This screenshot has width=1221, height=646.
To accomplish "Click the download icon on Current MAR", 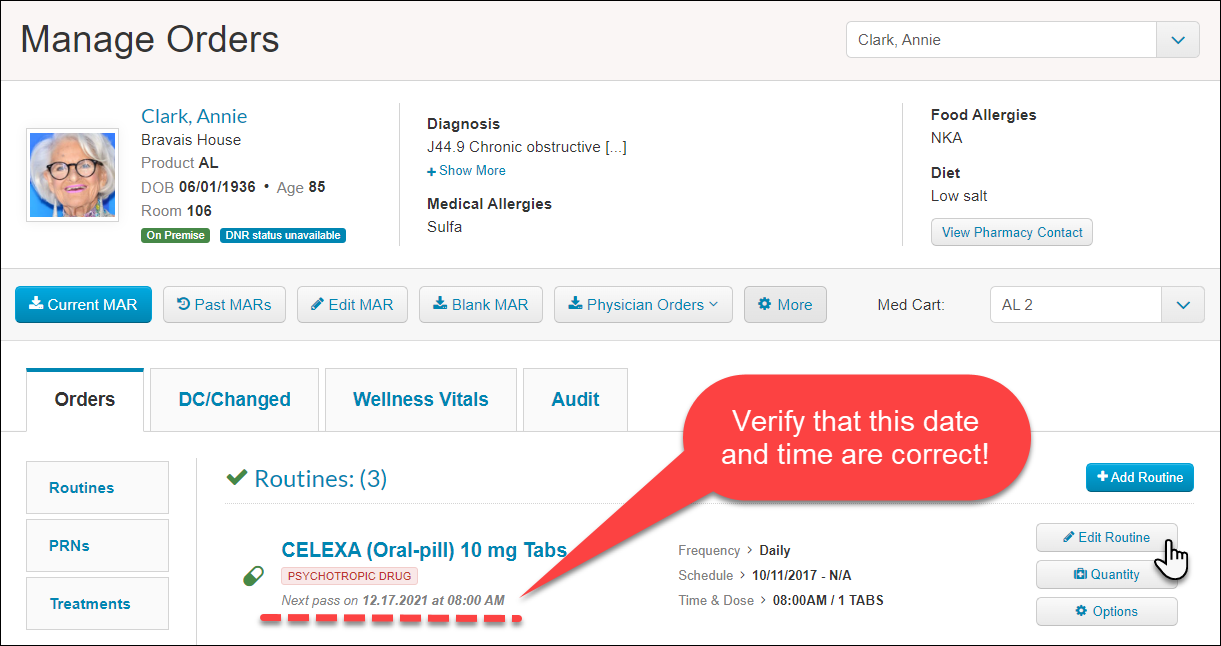I will click(36, 304).
